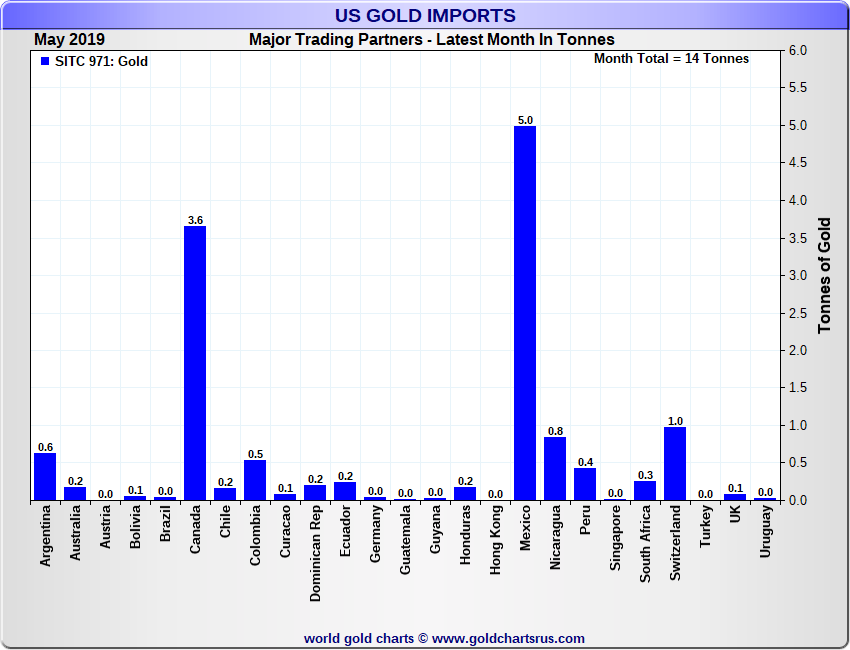Viewport: 850px width, 650px height.
Task: Click the Chile axis label
Action: 225,522
